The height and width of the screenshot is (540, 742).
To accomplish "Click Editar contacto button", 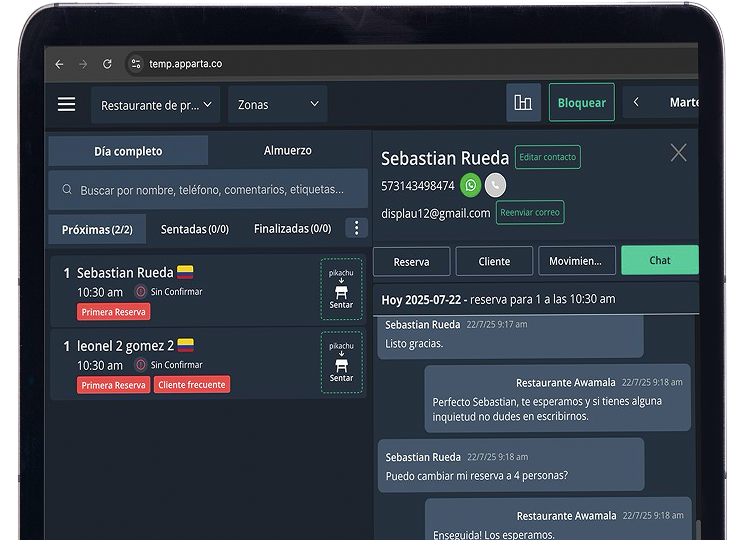I will click(548, 157).
